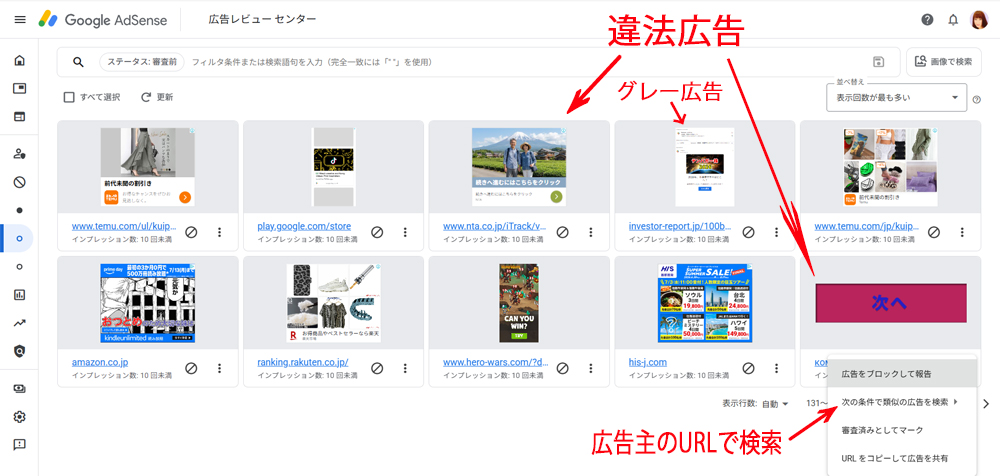View the 次へ magenta ad thumbnail
Screen dimensions: 1000x476
[891, 302]
